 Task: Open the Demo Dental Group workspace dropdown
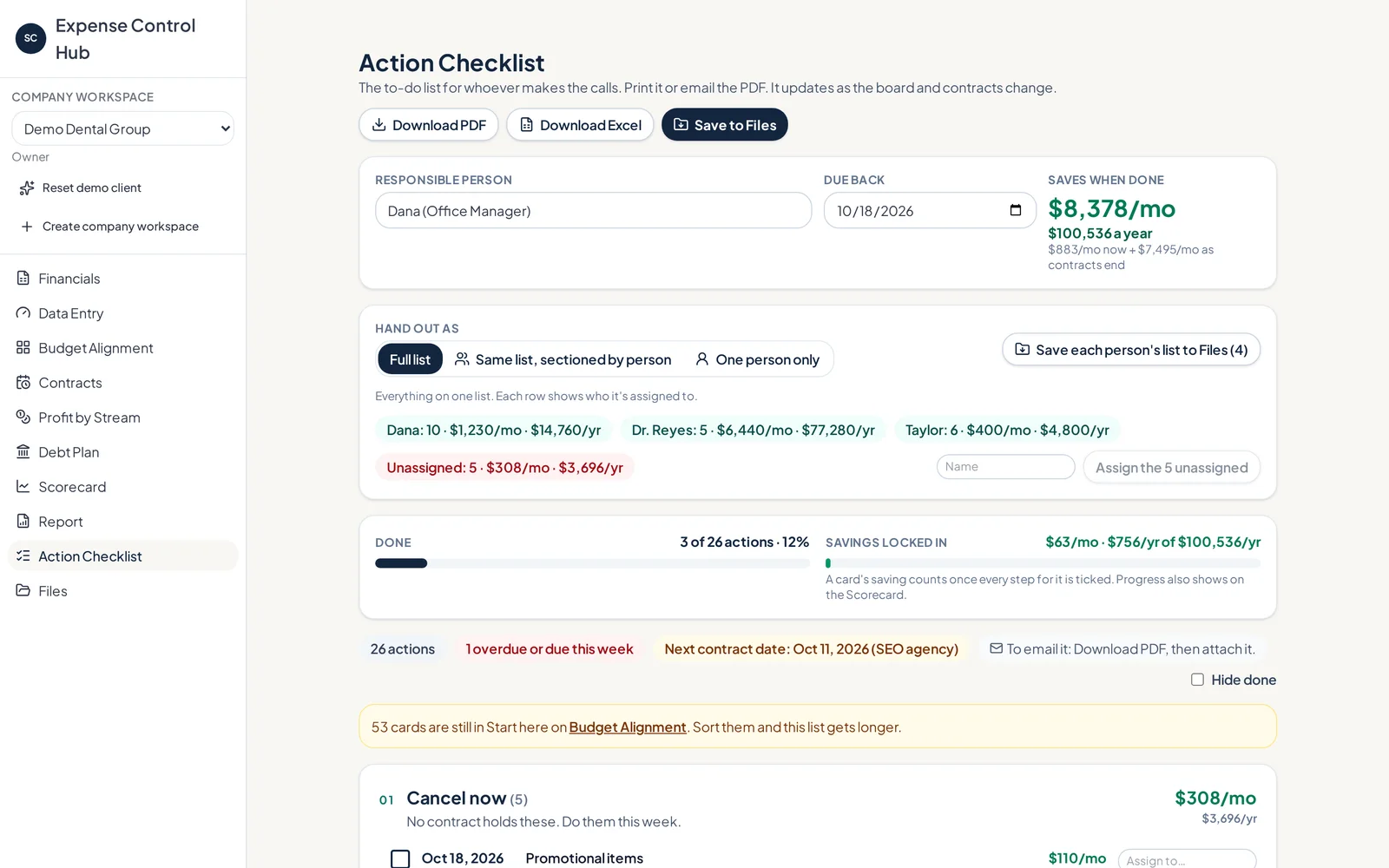[123, 128]
